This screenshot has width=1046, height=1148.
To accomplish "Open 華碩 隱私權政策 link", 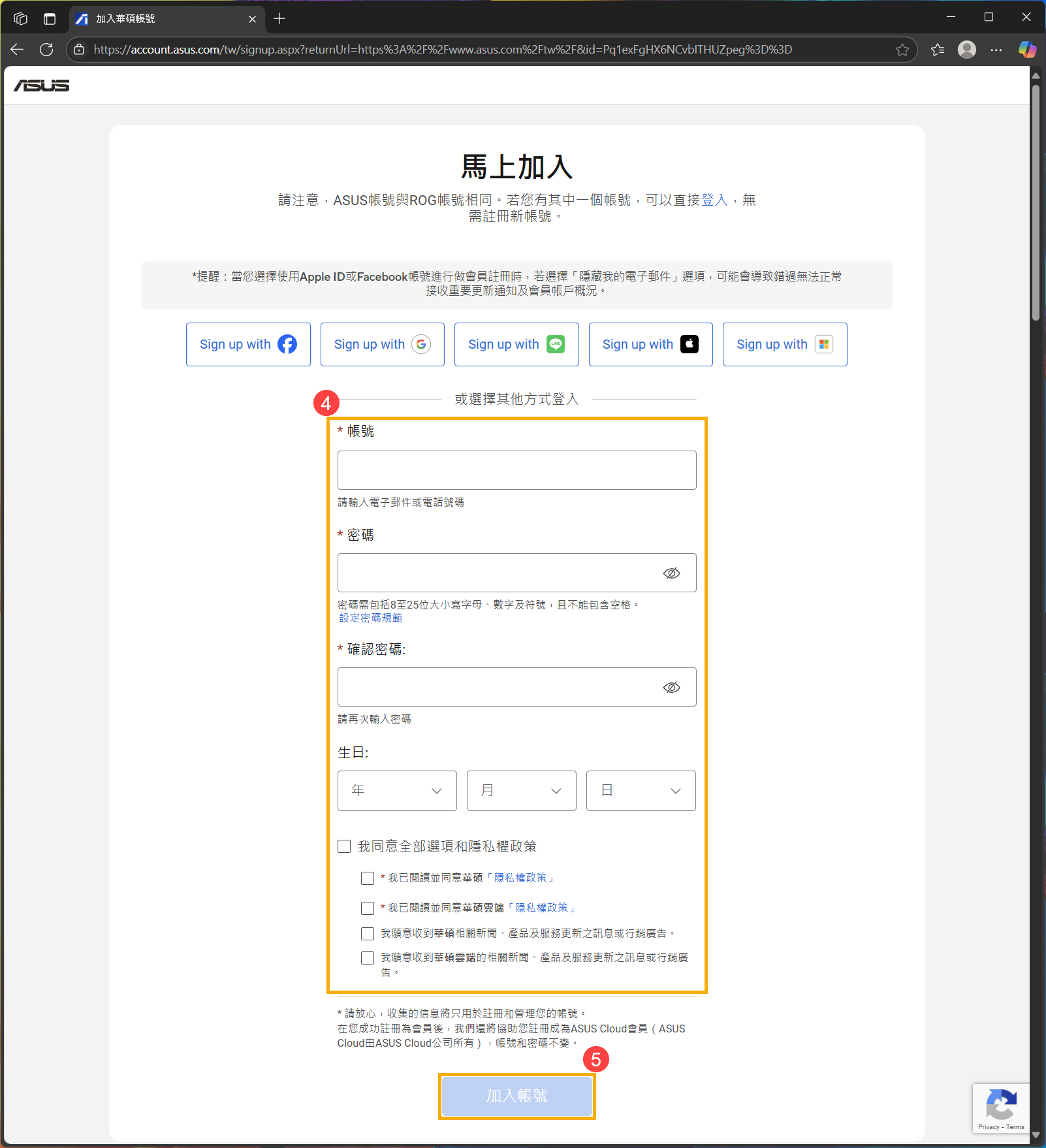I will tap(520, 878).
